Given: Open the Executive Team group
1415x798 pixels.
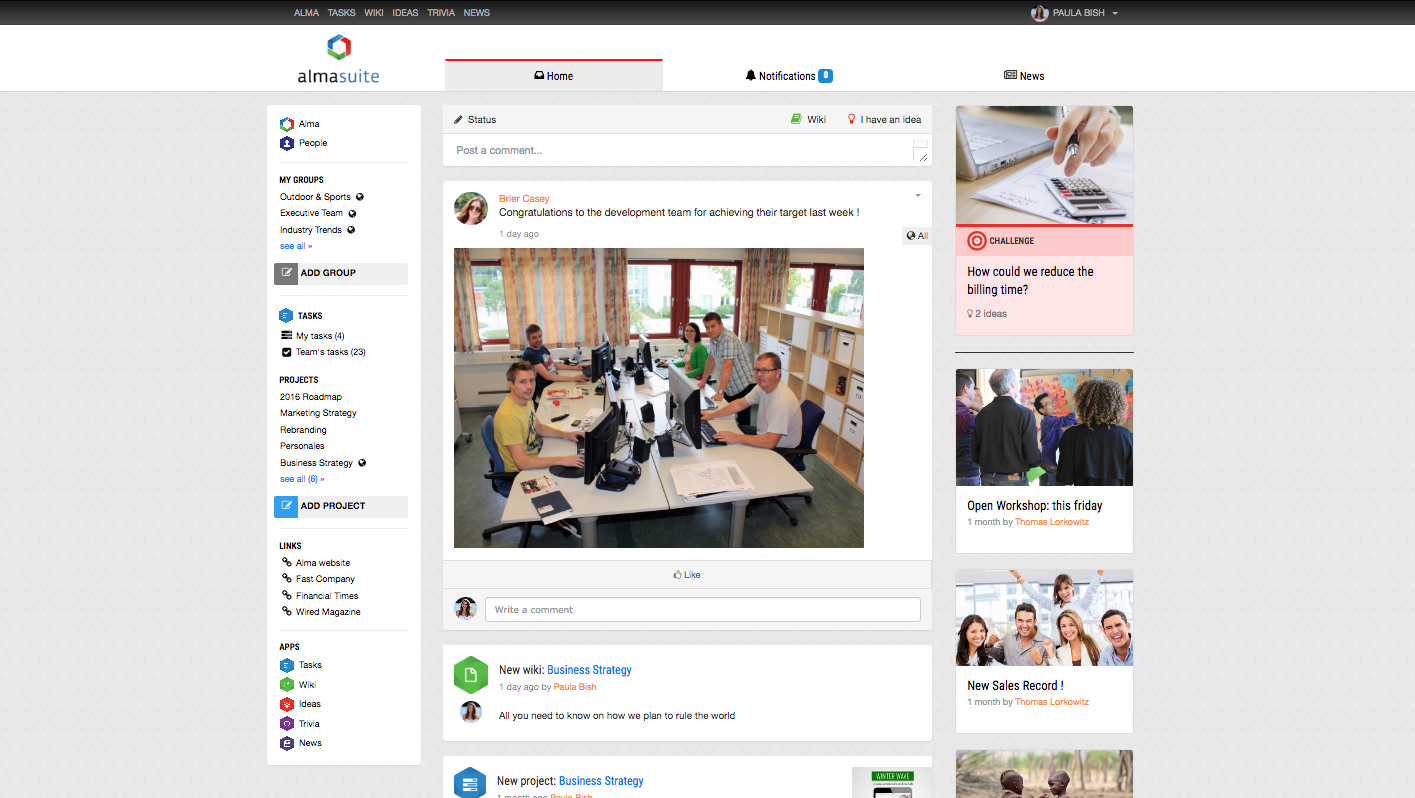Looking at the screenshot, I should tap(311, 213).
